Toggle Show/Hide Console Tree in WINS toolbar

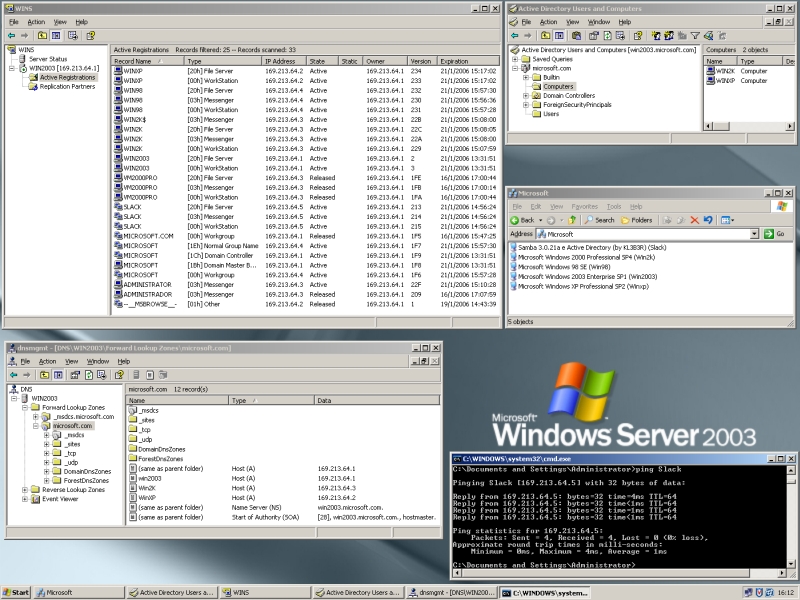tap(56, 36)
